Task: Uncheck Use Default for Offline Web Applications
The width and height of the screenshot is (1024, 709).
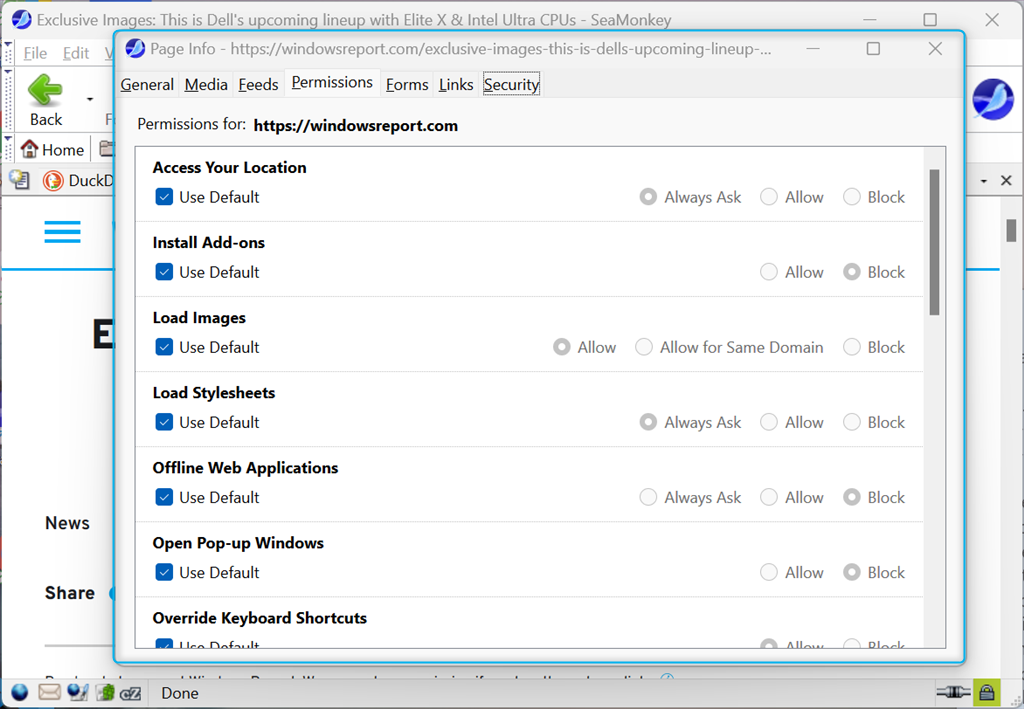Action: tap(164, 497)
